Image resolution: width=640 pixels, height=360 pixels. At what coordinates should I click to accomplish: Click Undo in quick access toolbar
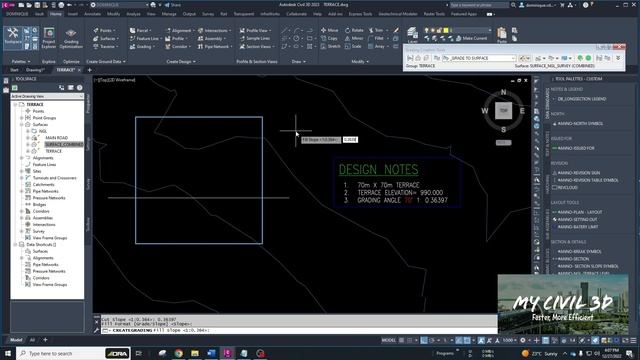(69, 5)
